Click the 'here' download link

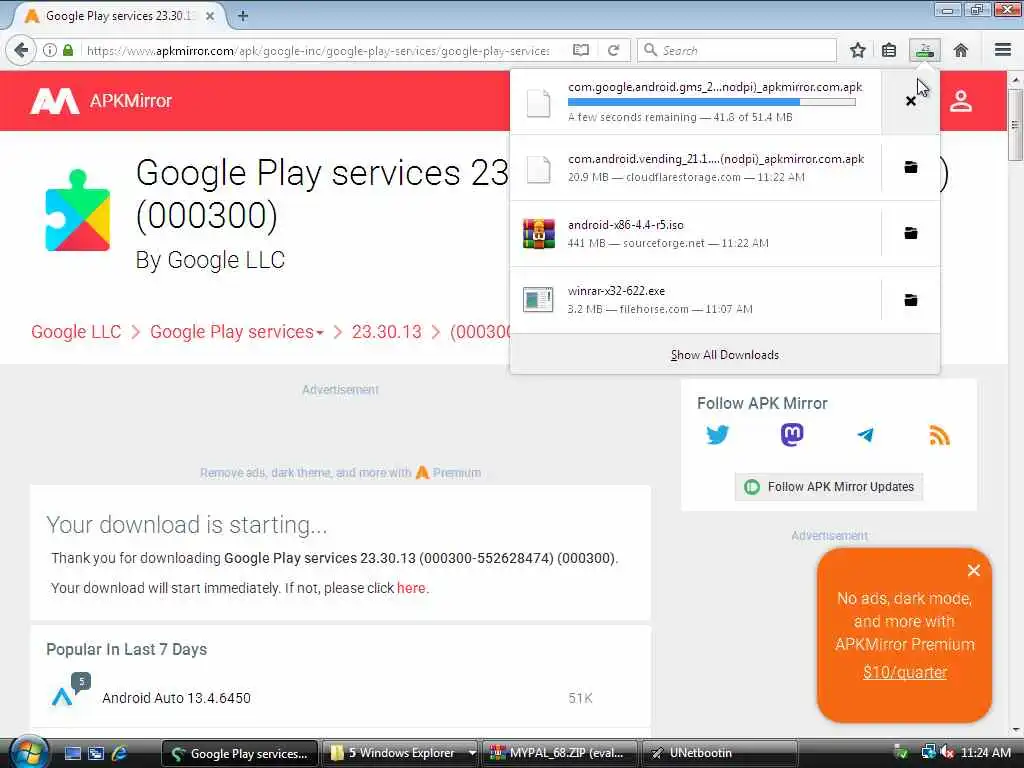point(411,588)
